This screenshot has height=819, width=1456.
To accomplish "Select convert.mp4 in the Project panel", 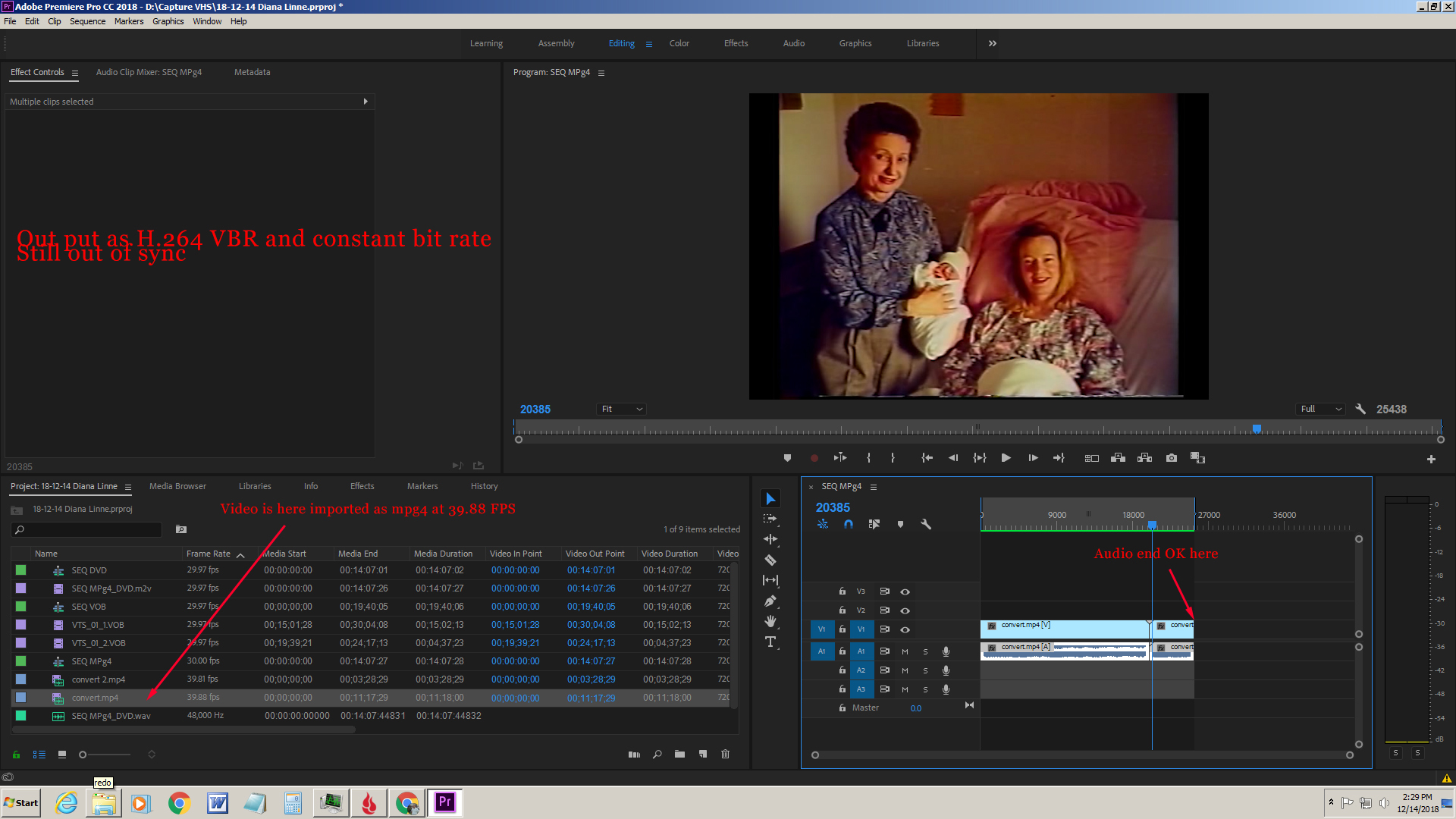I will (95, 697).
